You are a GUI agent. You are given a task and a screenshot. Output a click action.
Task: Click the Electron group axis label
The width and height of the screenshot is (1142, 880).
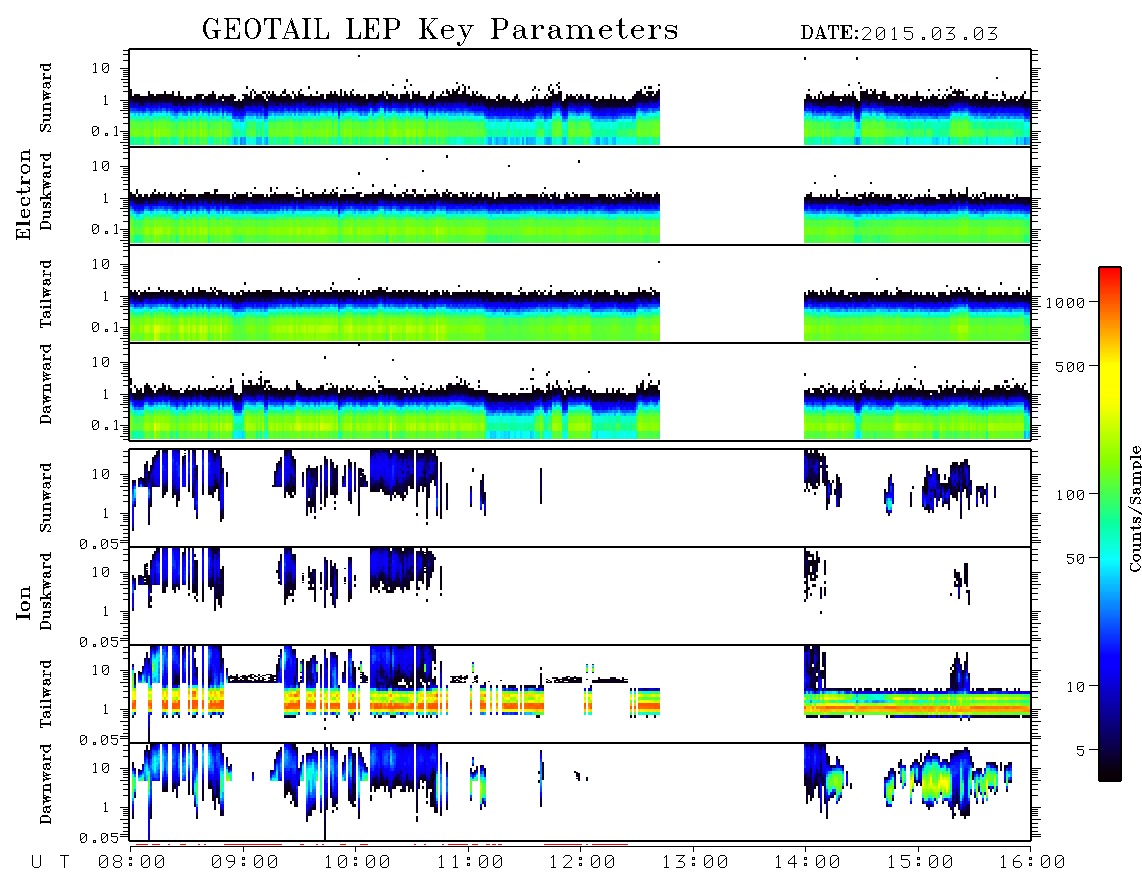point(24,195)
